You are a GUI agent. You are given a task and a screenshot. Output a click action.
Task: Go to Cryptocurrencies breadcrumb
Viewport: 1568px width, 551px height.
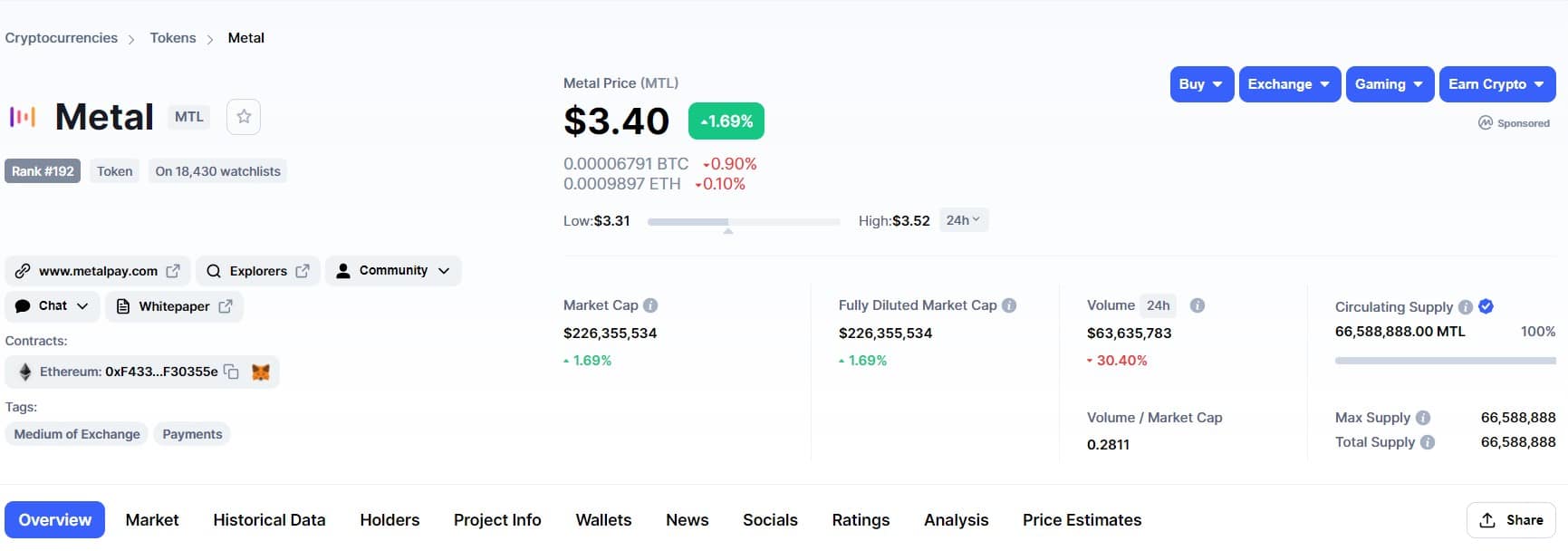click(62, 38)
